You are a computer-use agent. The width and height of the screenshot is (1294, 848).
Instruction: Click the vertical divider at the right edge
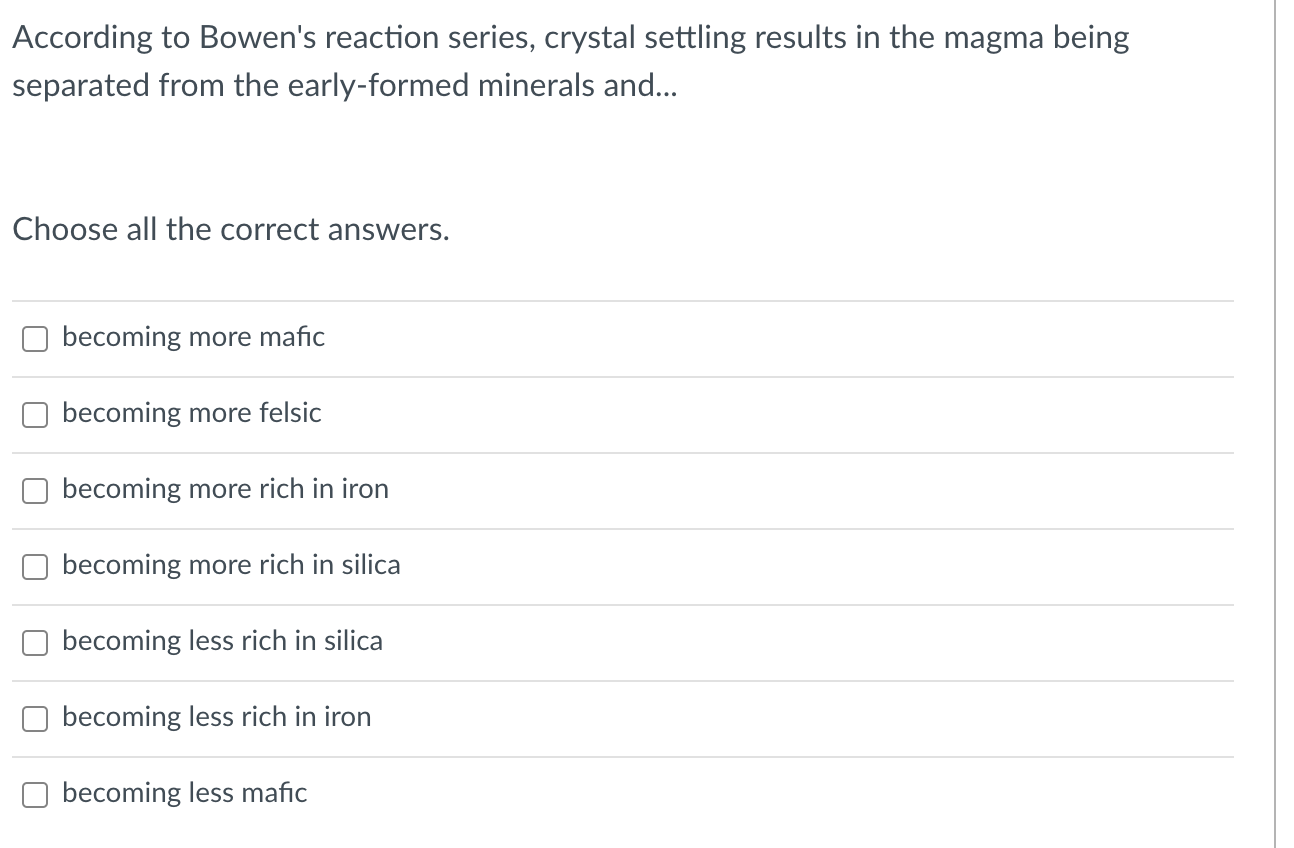pyautogui.click(x=1275, y=424)
